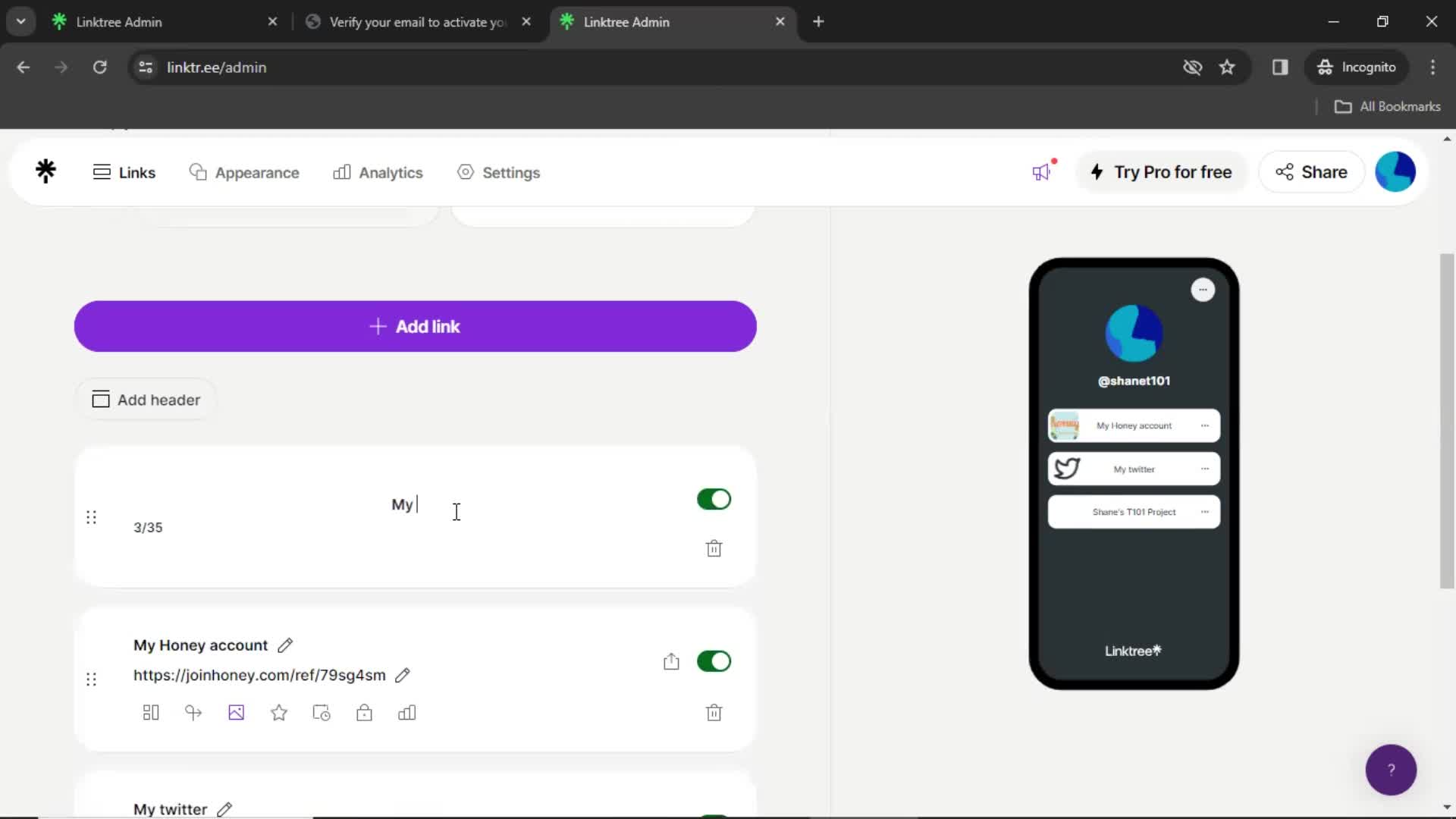
Task: Click the purple Add link button
Action: point(416,327)
